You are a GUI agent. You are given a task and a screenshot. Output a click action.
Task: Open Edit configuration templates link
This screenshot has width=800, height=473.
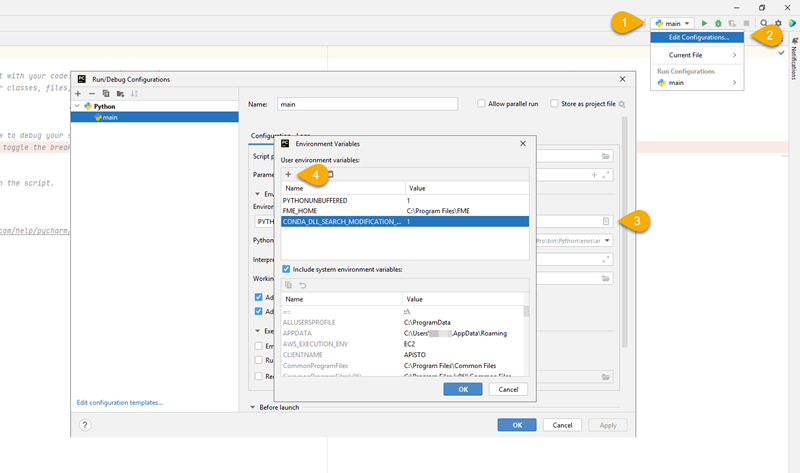pos(120,402)
